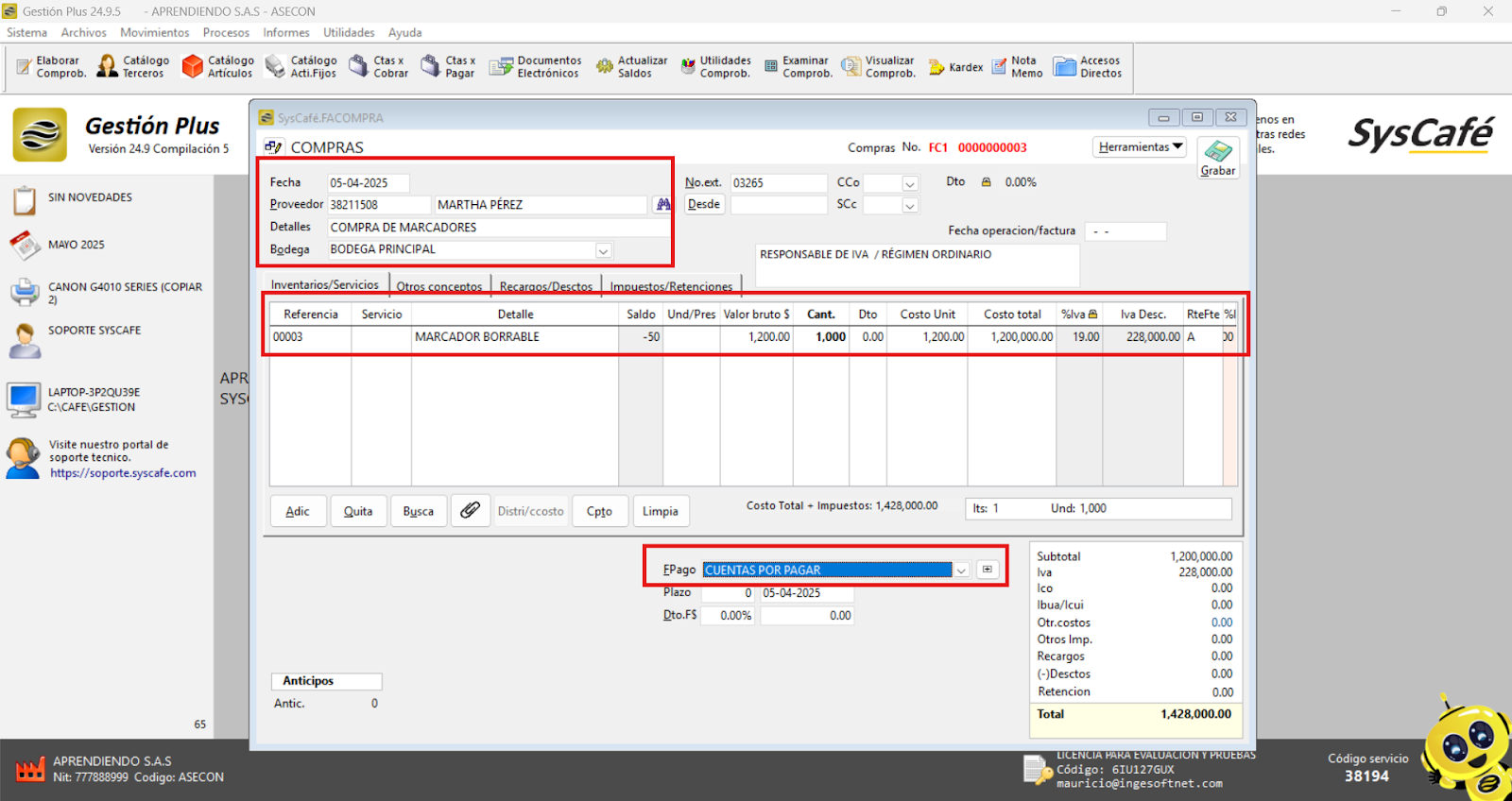Image resolution: width=1512 pixels, height=801 pixels.
Task: Expand the CCo cost center dropdown
Action: coord(909,183)
